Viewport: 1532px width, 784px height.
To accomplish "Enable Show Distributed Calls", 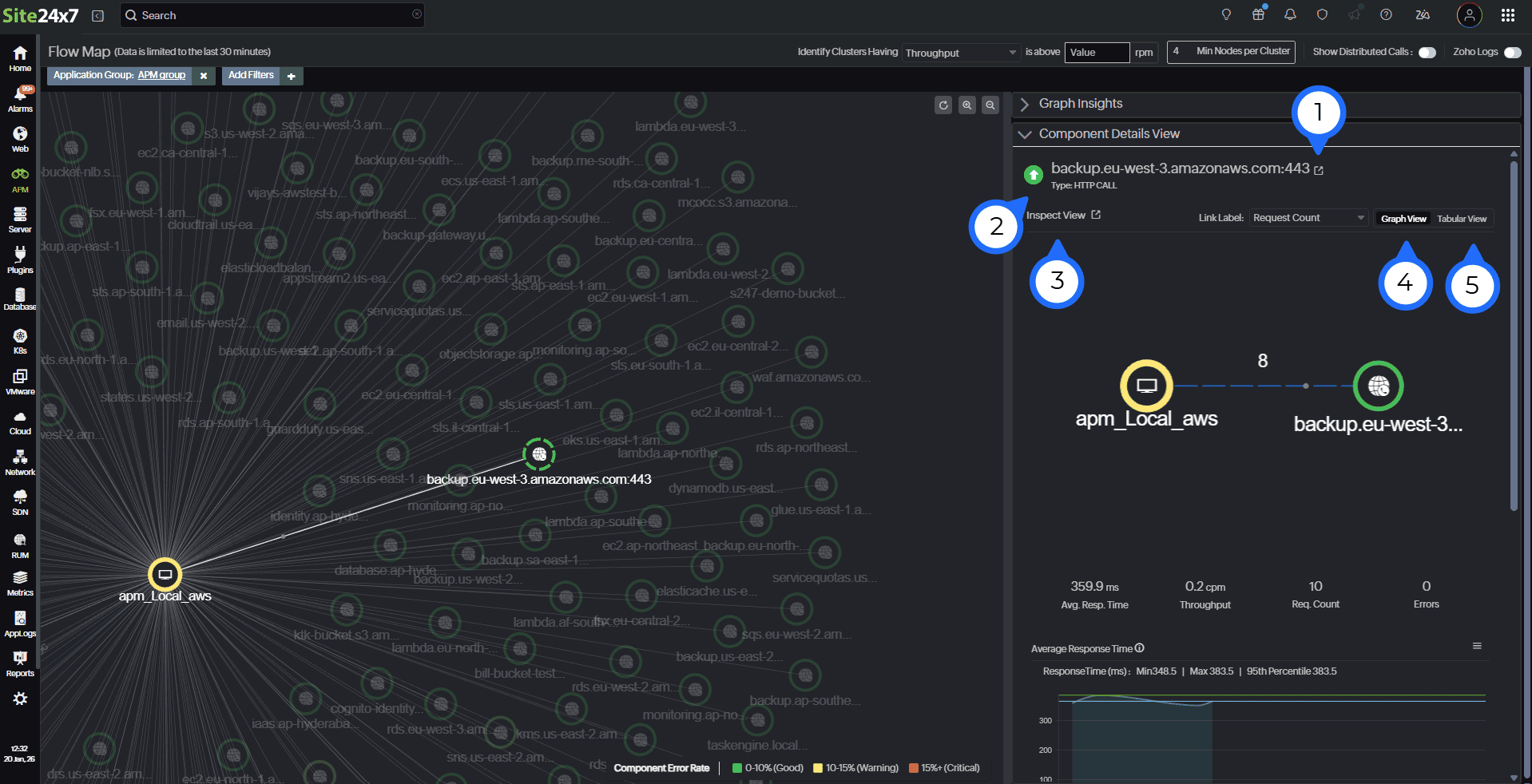I will point(1429,51).
